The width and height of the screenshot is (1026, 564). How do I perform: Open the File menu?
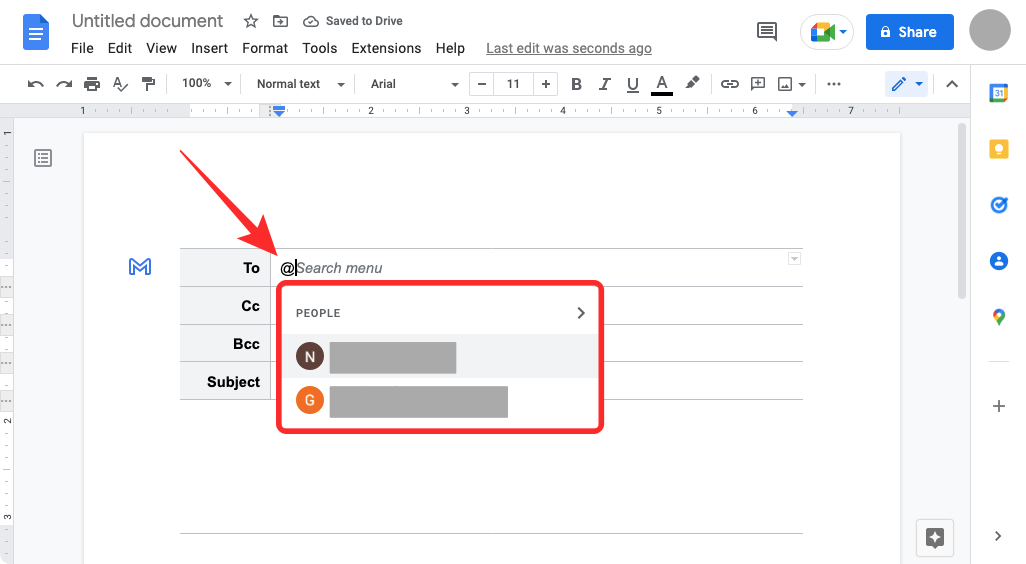[82, 48]
